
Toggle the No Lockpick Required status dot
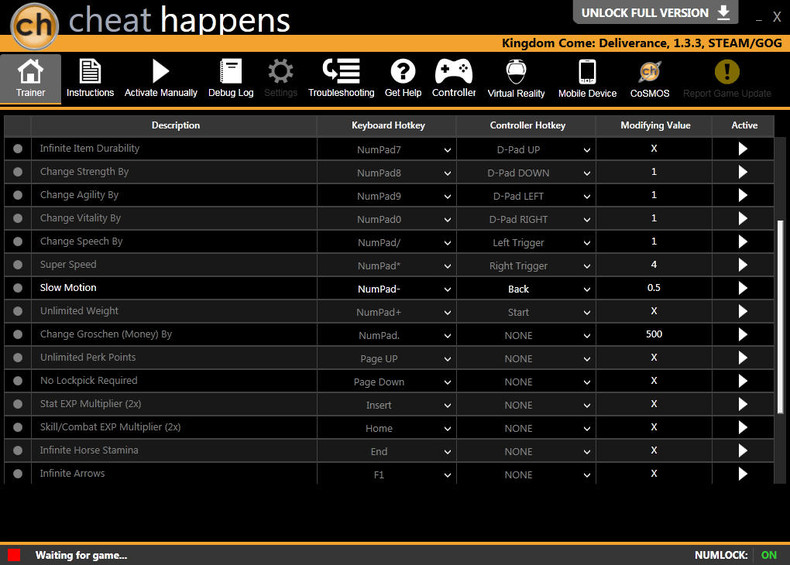coord(18,381)
